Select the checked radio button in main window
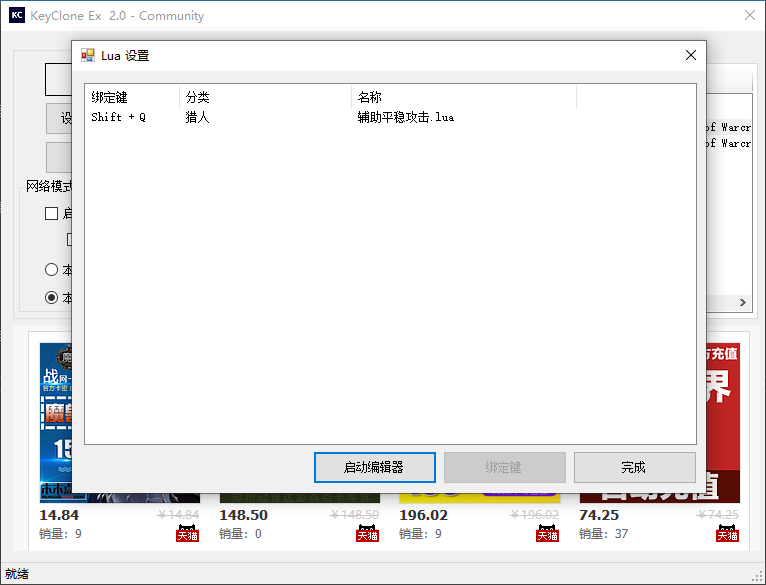This screenshot has height=585, width=766. [51, 297]
